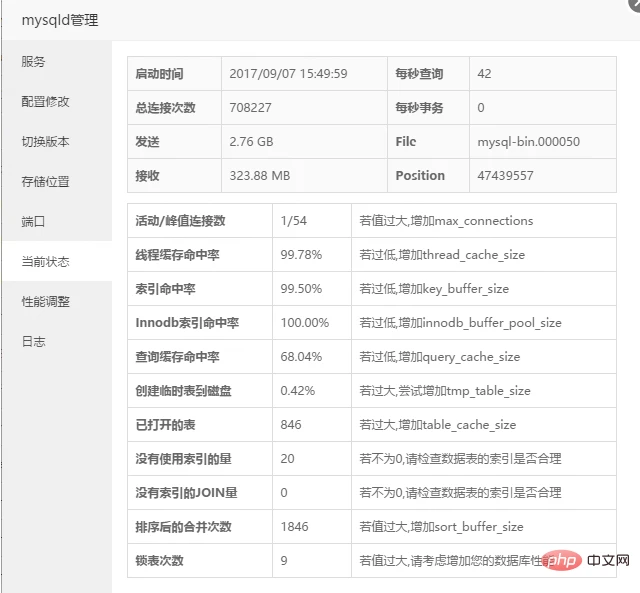Click the 锁表次数 value 9
Image resolution: width=640 pixels, height=593 pixels.
[284, 560]
